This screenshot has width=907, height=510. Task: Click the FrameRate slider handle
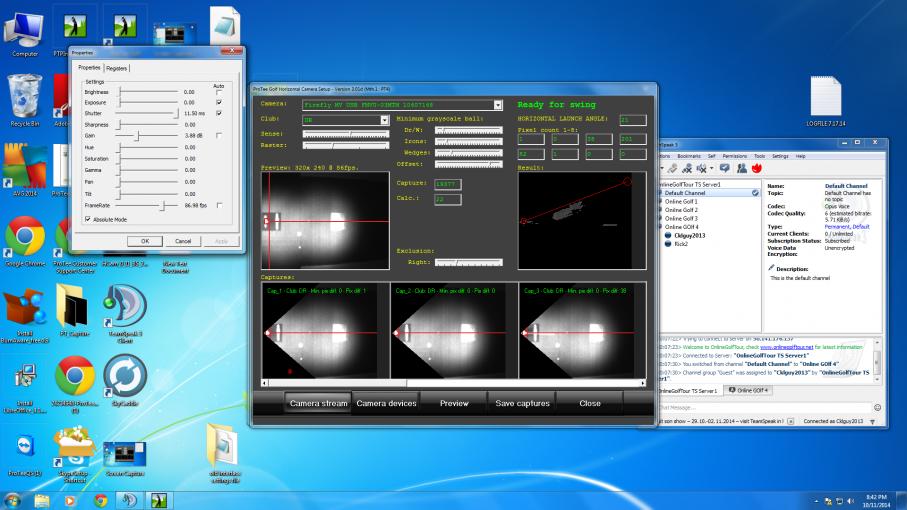coord(164,206)
